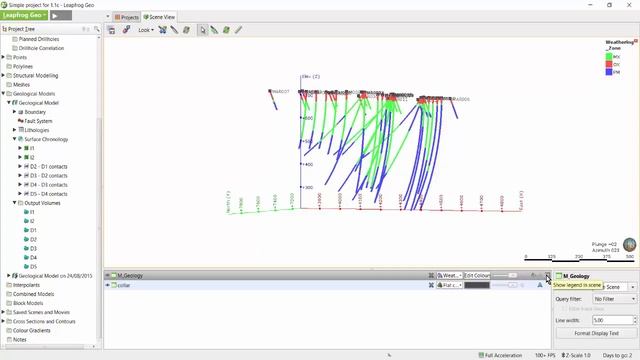Click the Line width input field
Viewport: 640px width, 360px height.
613,320
